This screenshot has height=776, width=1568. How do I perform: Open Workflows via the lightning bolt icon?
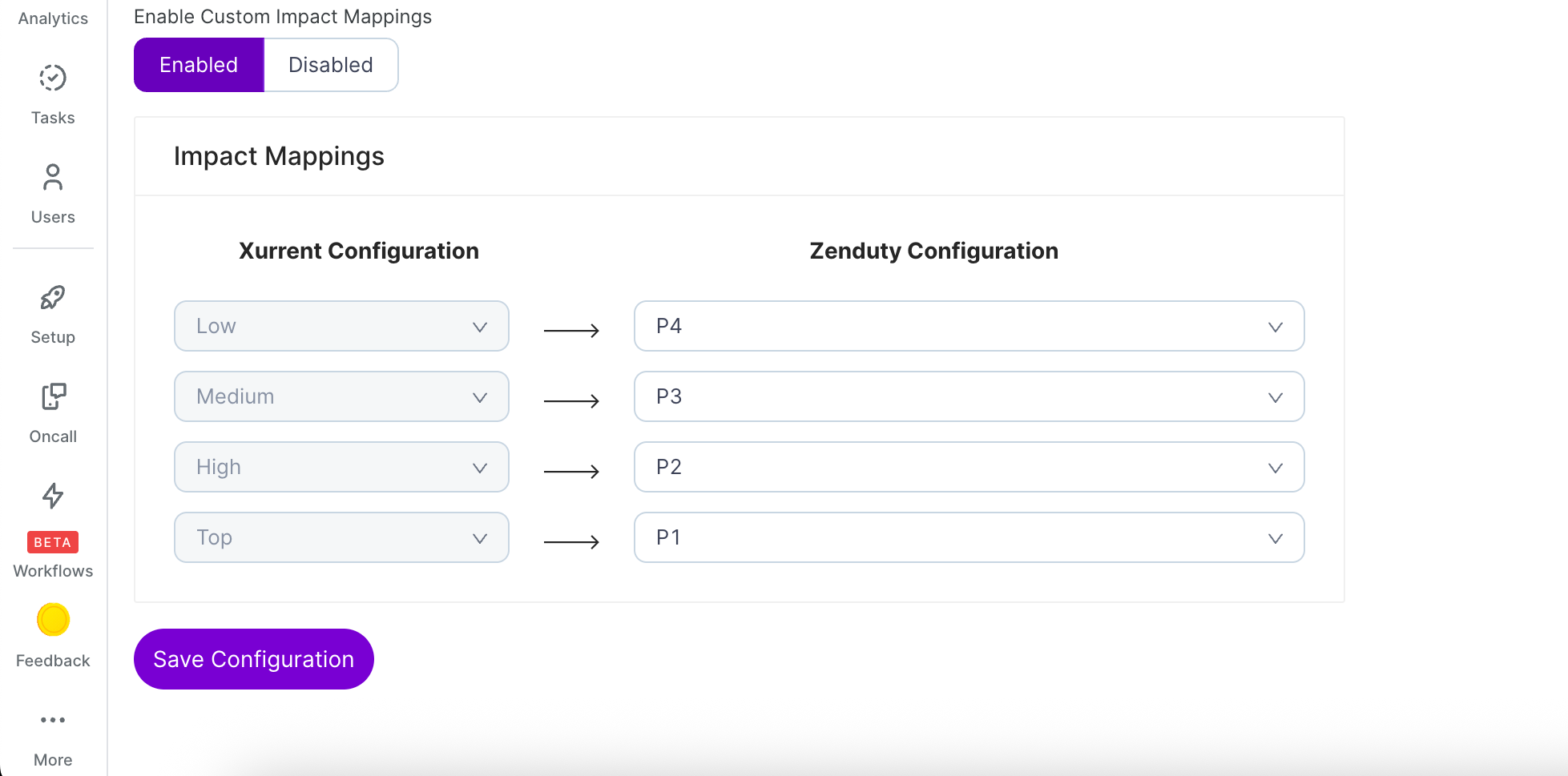pyautogui.click(x=53, y=496)
